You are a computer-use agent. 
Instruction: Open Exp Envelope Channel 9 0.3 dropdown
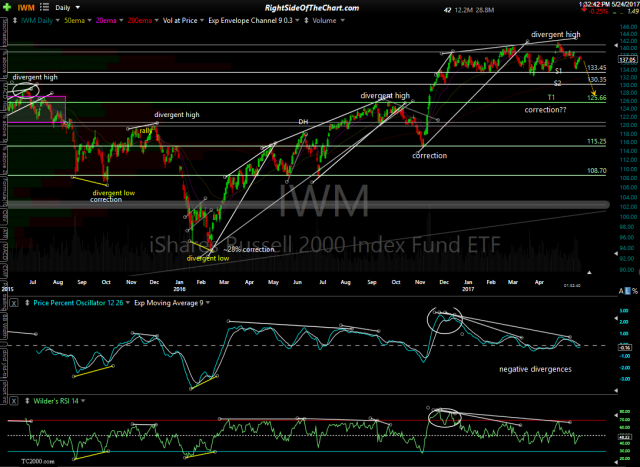coord(298,20)
